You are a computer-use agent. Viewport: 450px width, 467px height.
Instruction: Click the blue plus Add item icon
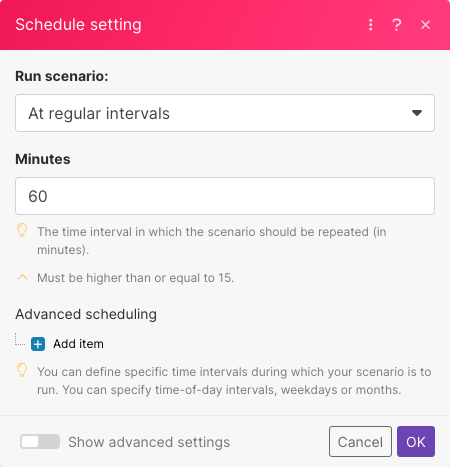coord(38,344)
